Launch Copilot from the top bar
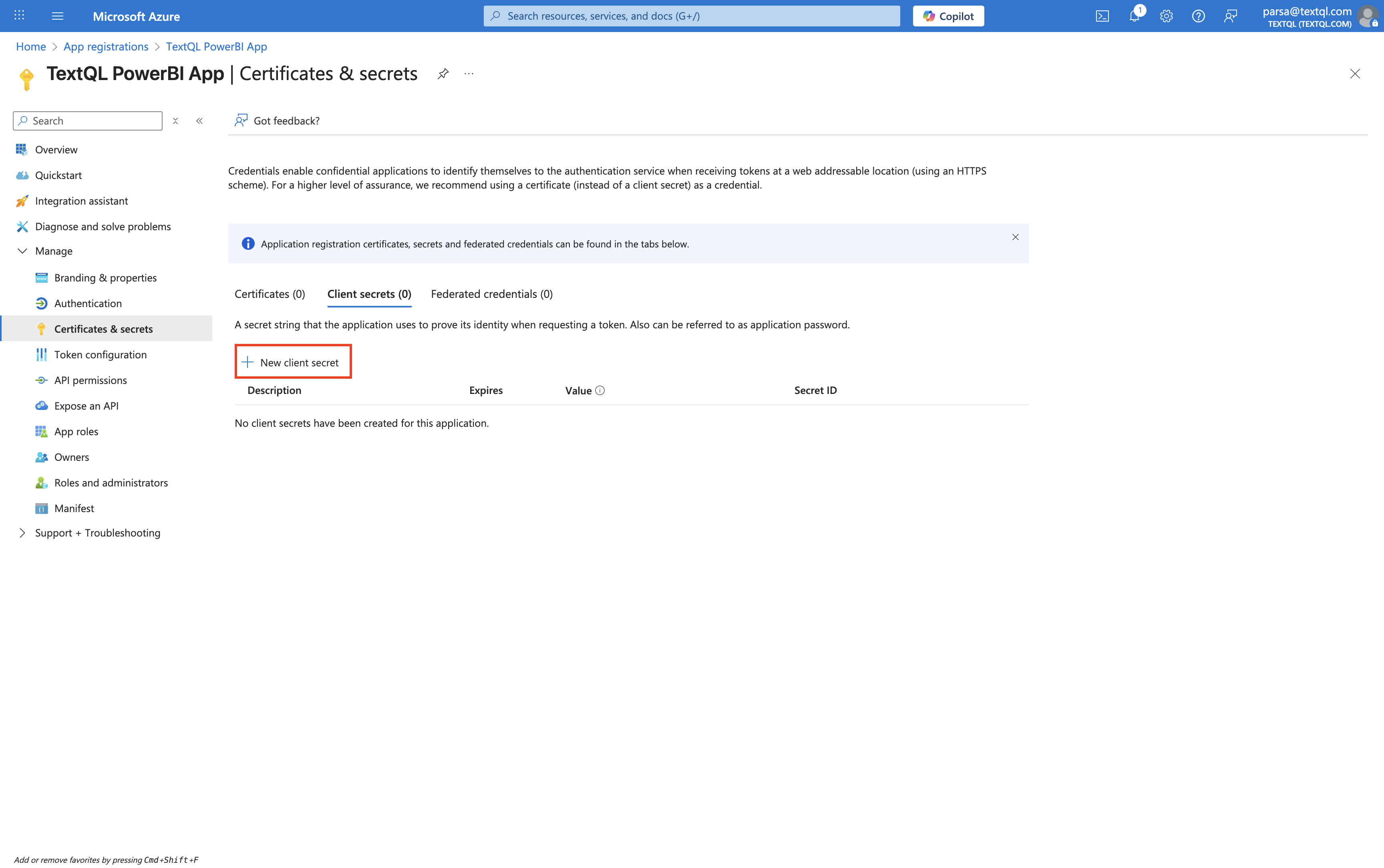Screen dimensions: 1384x868 [x=948, y=16]
